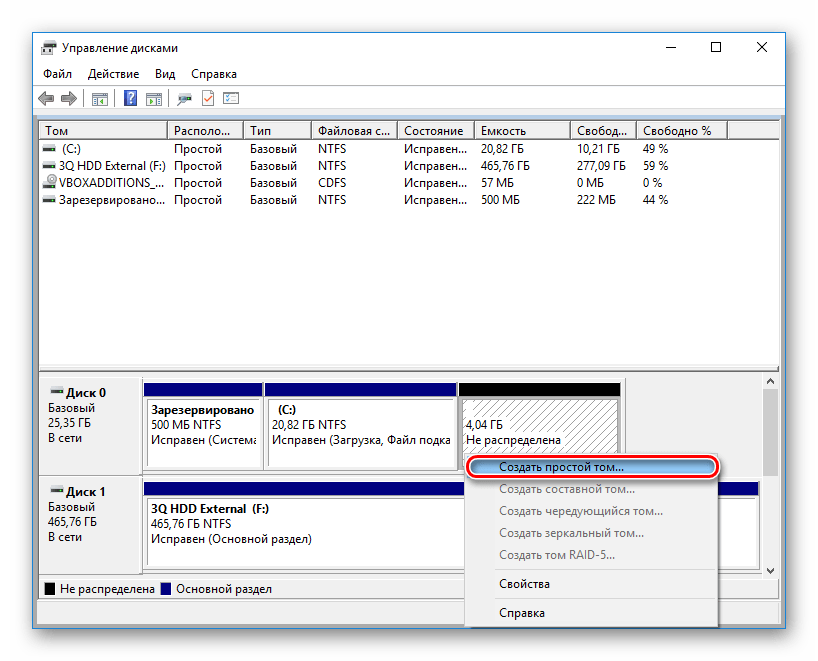Click the show/hide action pane icon

tap(154, 98)
